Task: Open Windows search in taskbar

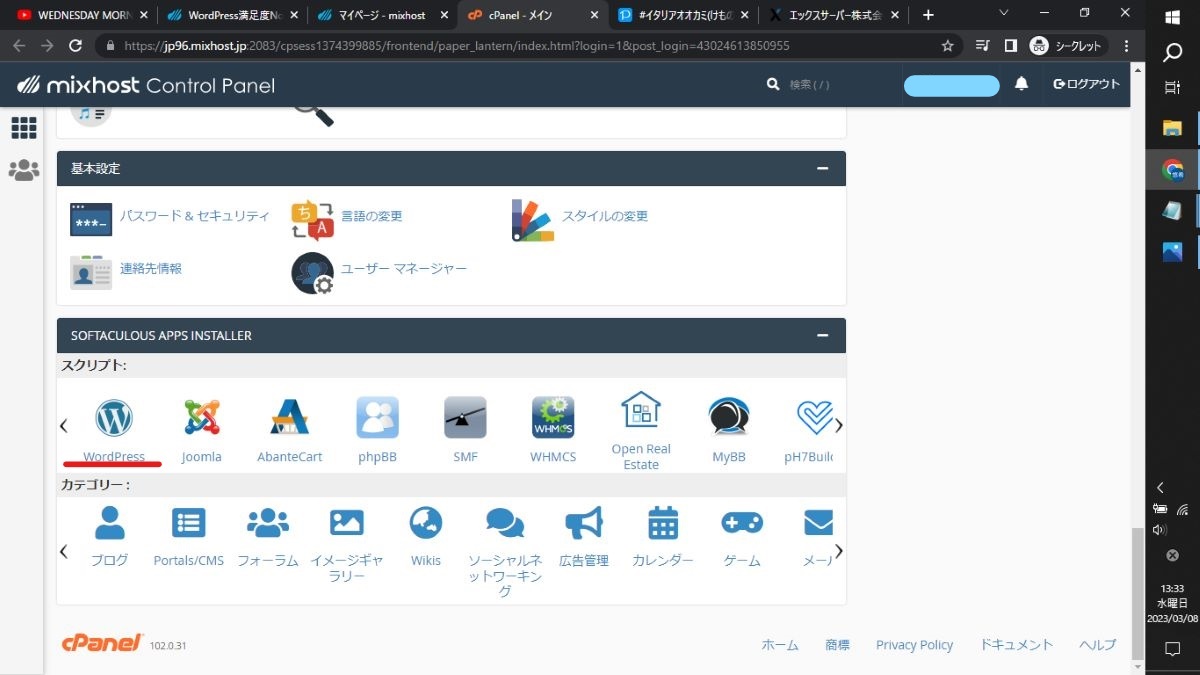Action: coord(1173,52)
